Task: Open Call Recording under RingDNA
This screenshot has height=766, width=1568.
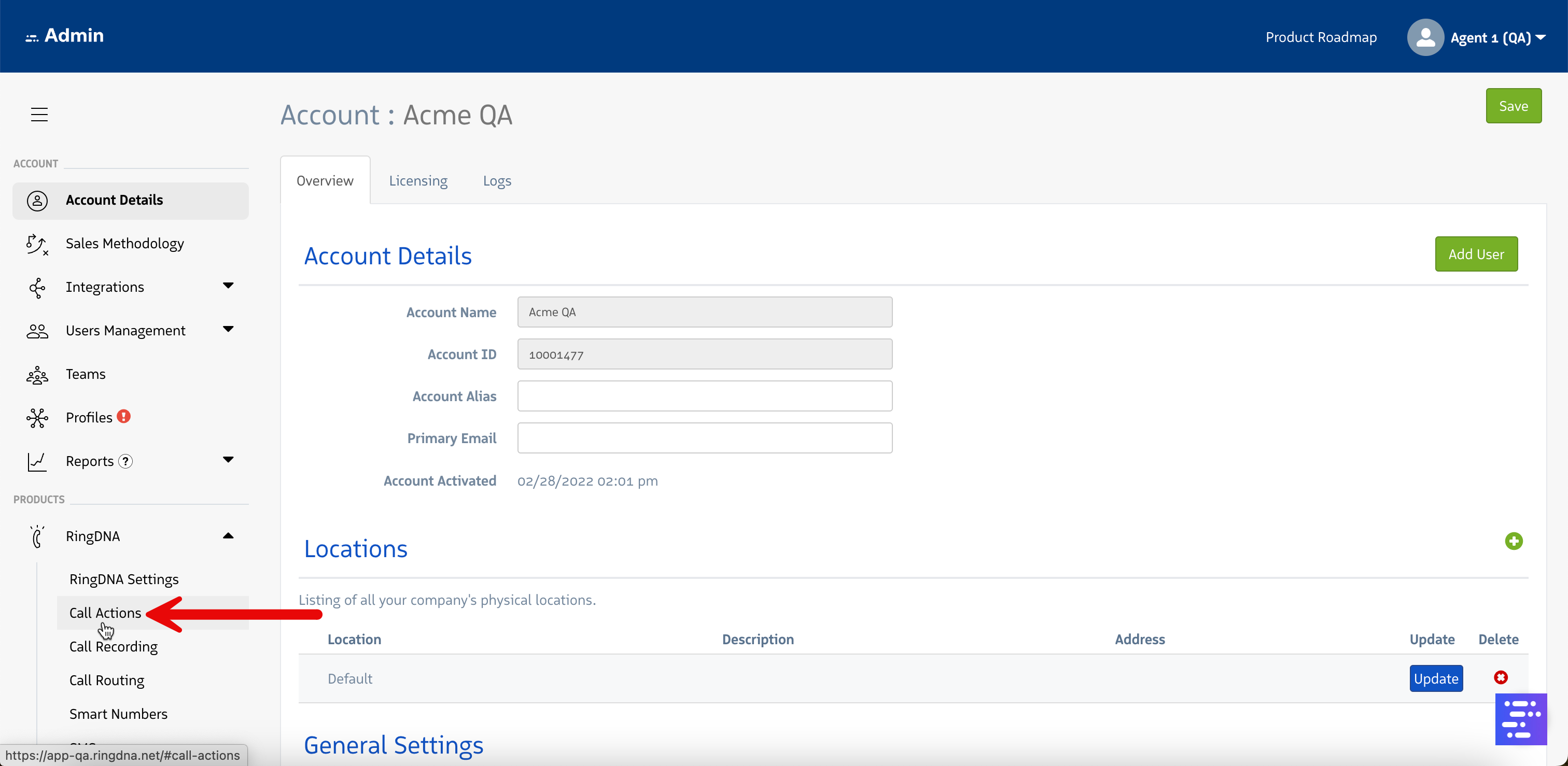Action: pos(113,646)
